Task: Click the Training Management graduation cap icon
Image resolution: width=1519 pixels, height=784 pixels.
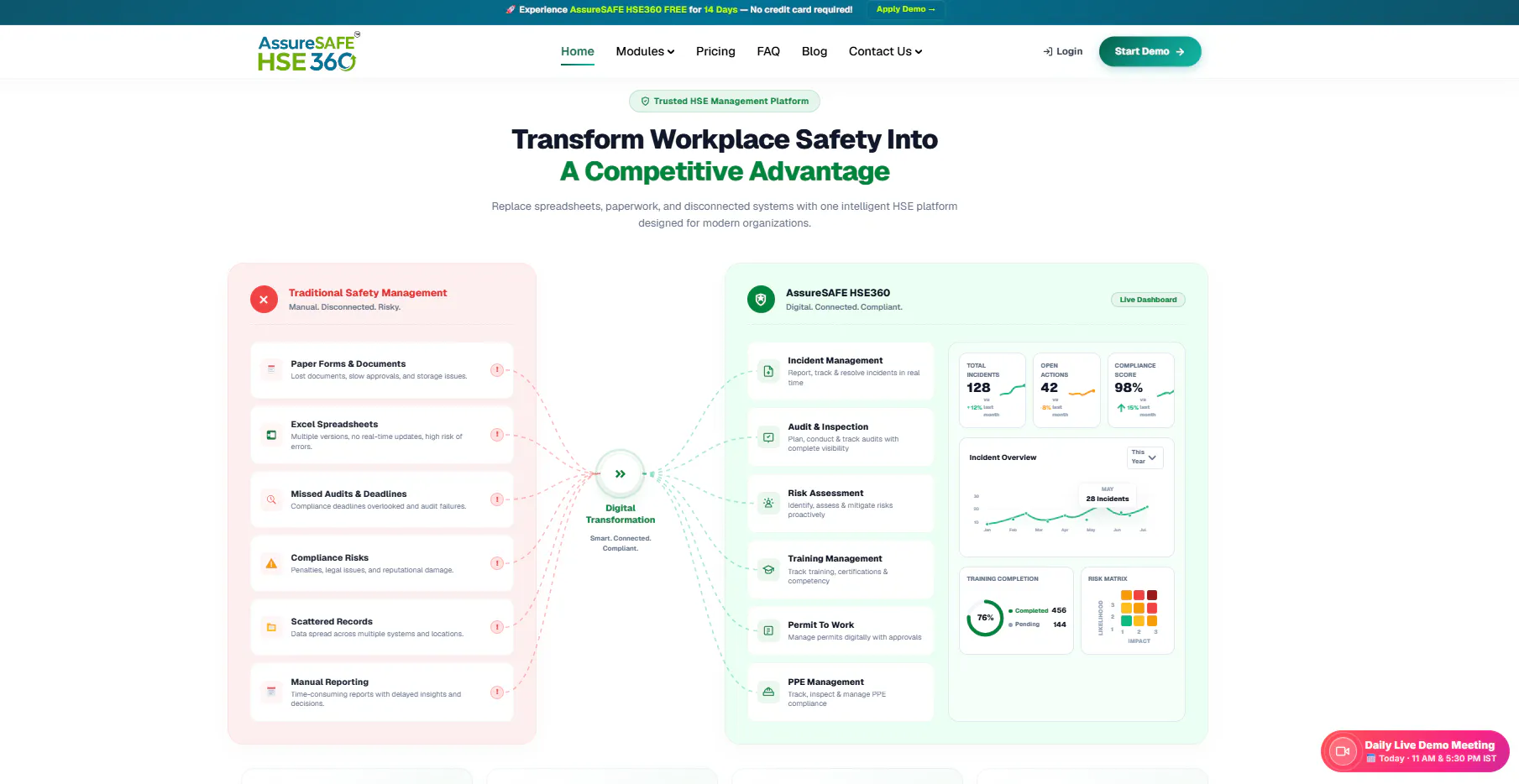Action: click(768, 569)
